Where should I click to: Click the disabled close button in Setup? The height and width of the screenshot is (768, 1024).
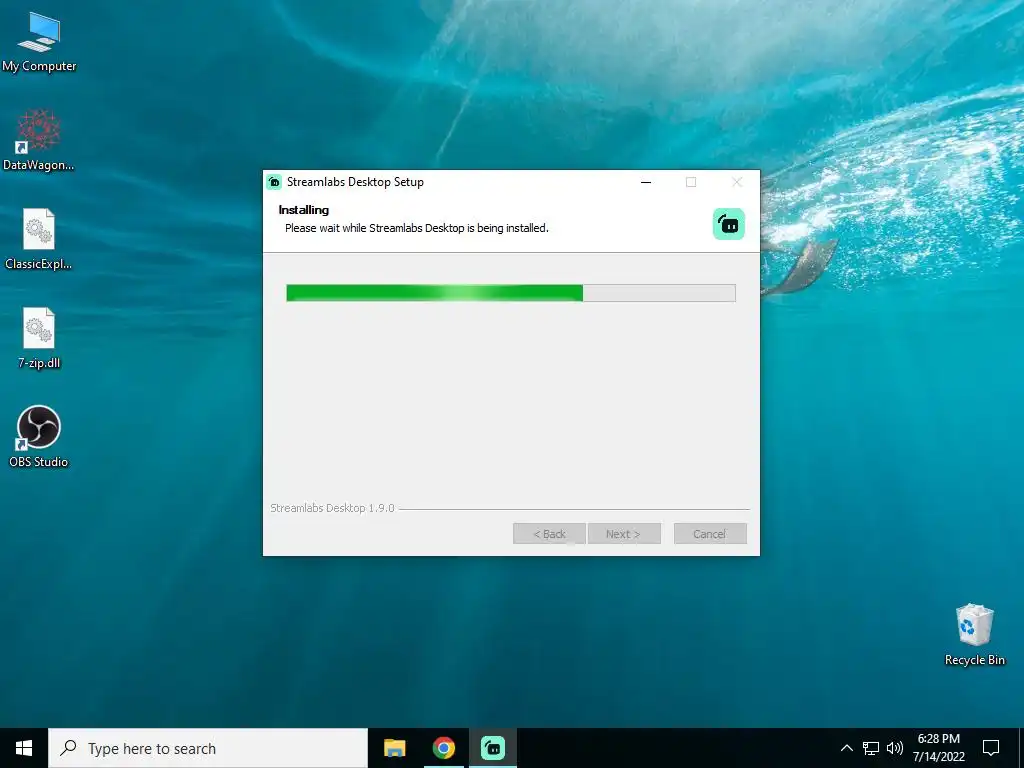click(x=737, y=182)
